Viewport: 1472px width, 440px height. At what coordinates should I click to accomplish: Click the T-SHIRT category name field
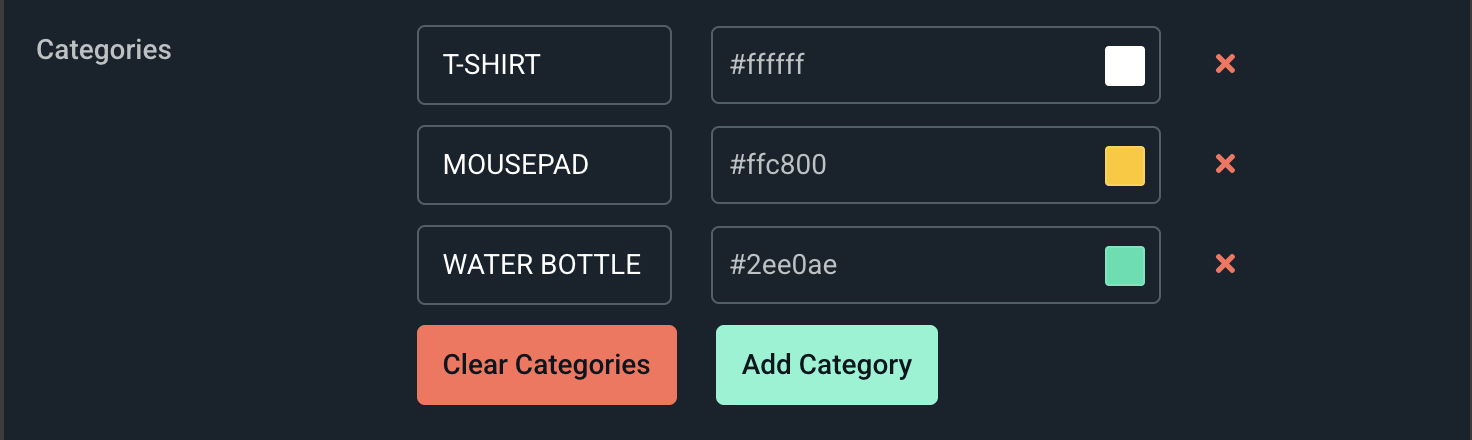point(544,65)
